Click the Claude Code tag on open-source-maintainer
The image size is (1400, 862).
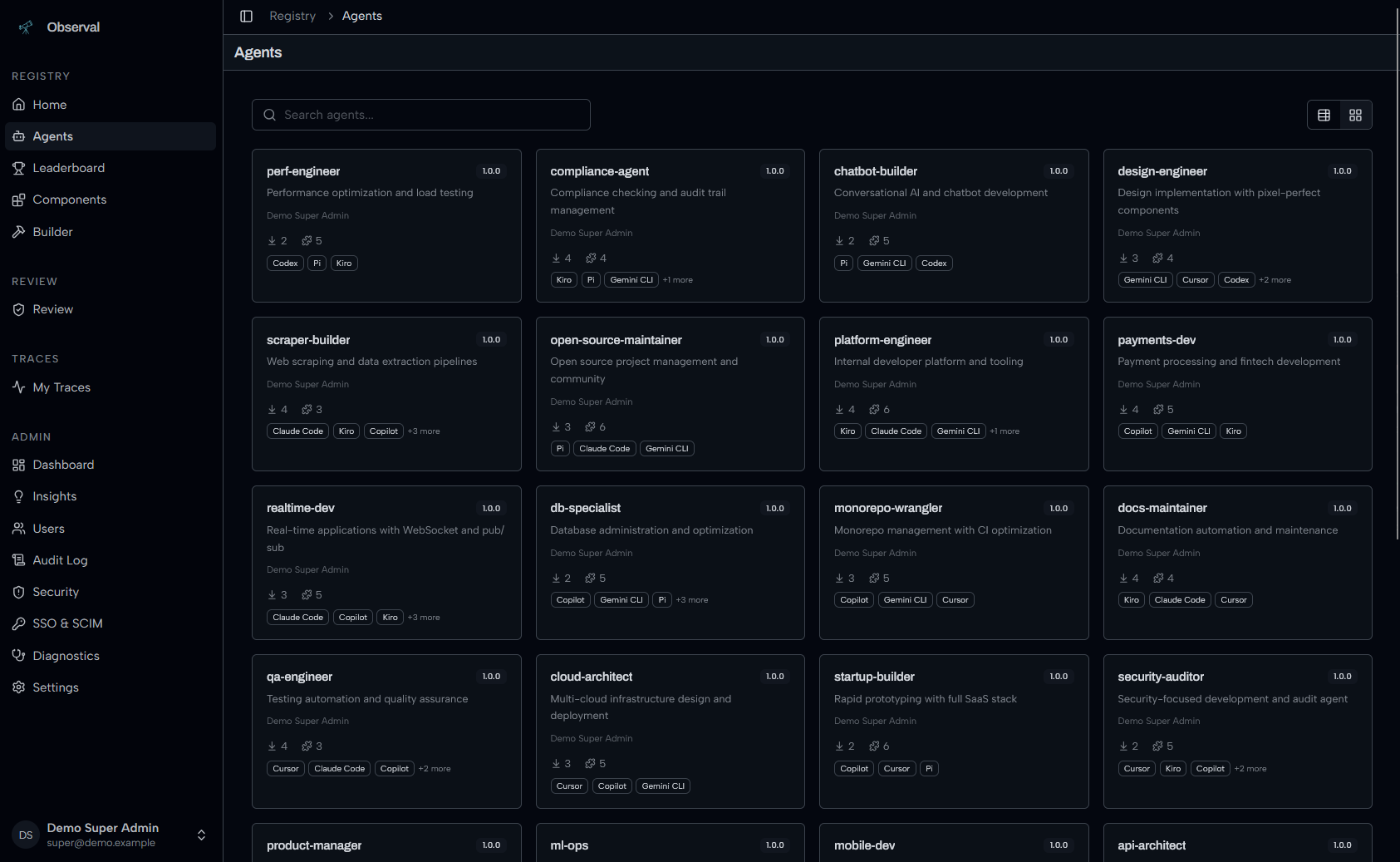tap(604, 449)
